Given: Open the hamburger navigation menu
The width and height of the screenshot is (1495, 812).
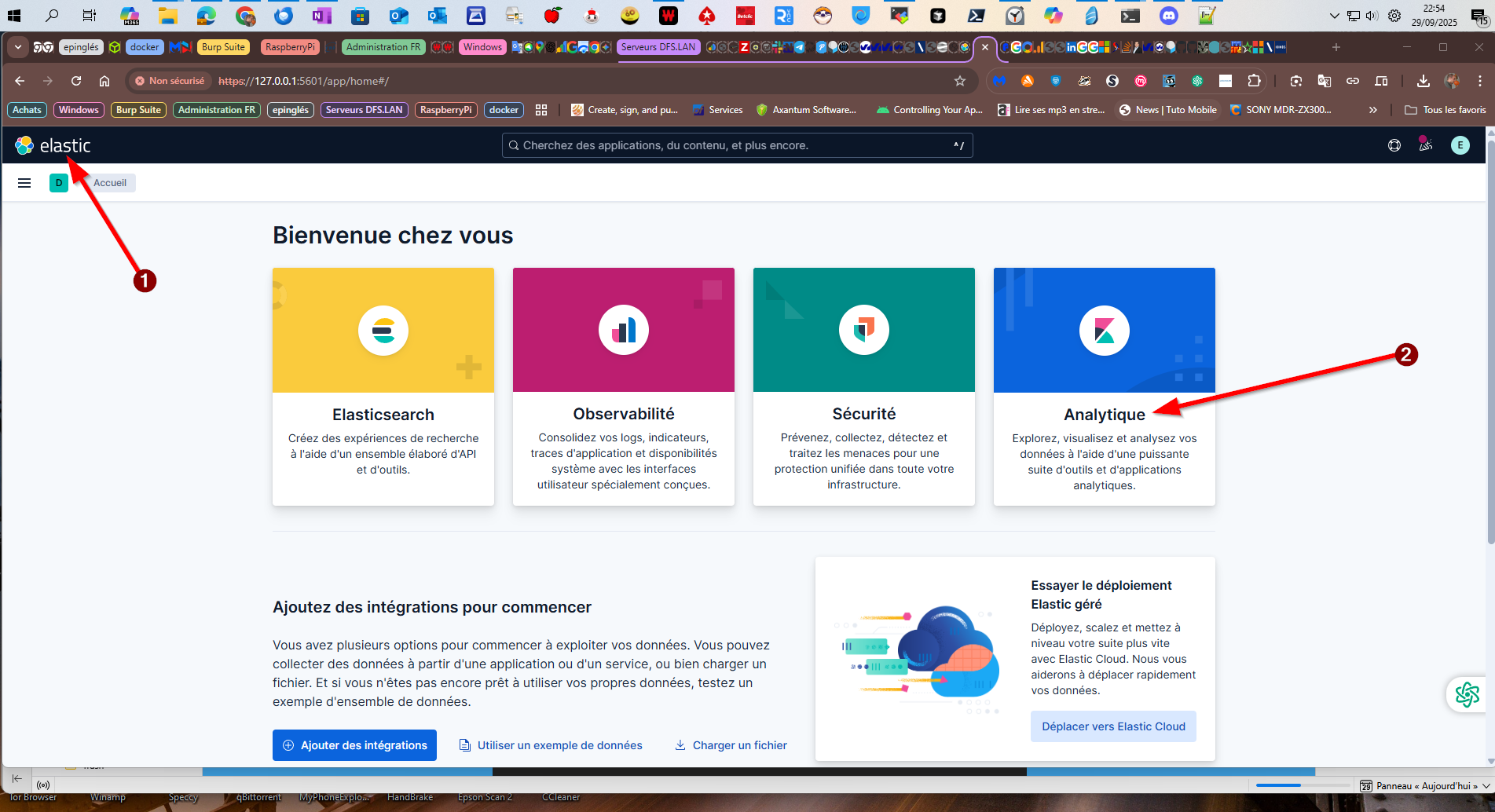Looking at the screenshot, I should click(24, 183).
